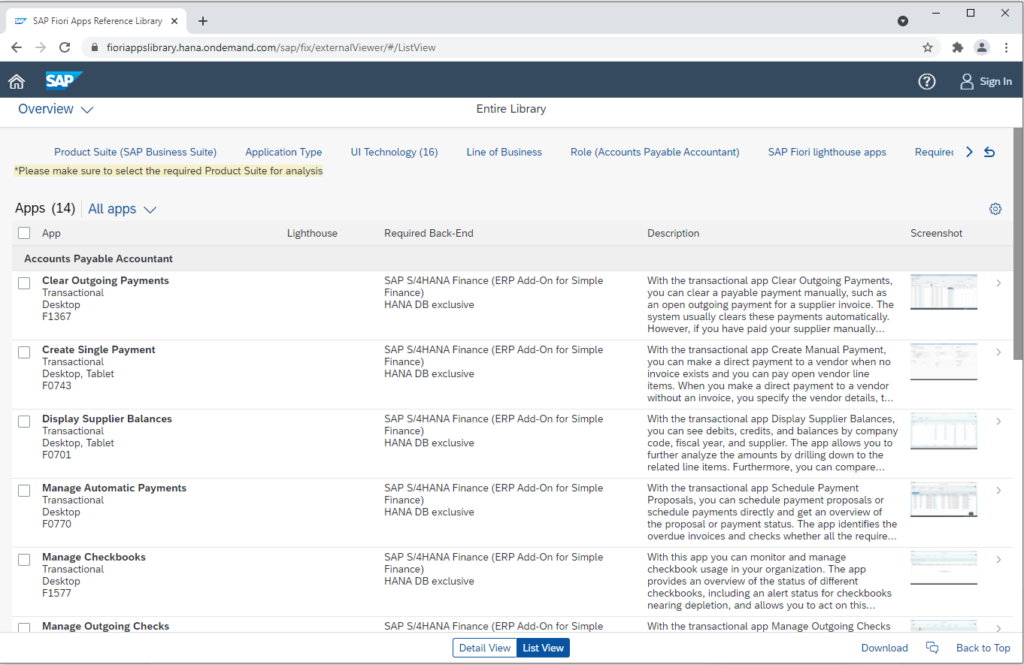Check the Create Single Payment checkbox
The width and height of the screenshot is (1024, 665).
tap(24, 352)
